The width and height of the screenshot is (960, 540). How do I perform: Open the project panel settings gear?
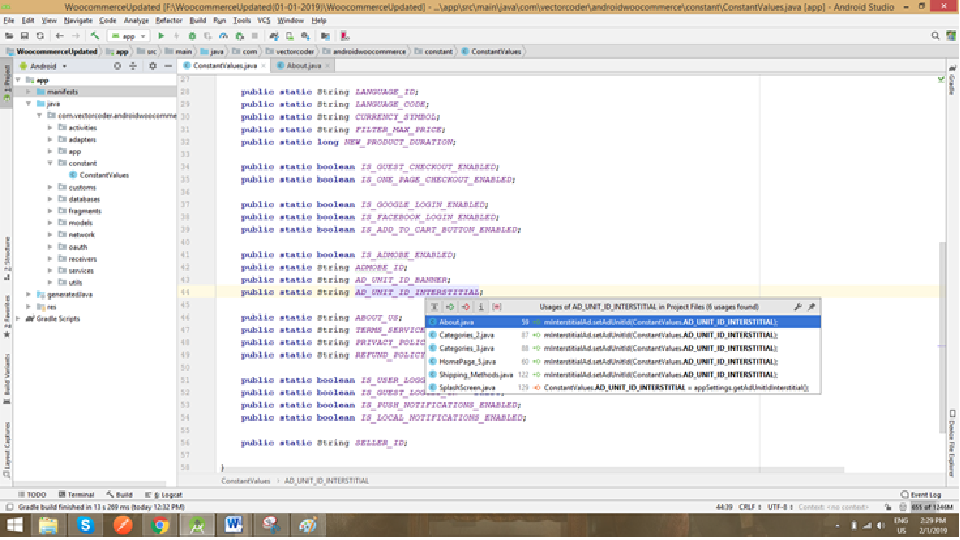click(x=152, y=66)
